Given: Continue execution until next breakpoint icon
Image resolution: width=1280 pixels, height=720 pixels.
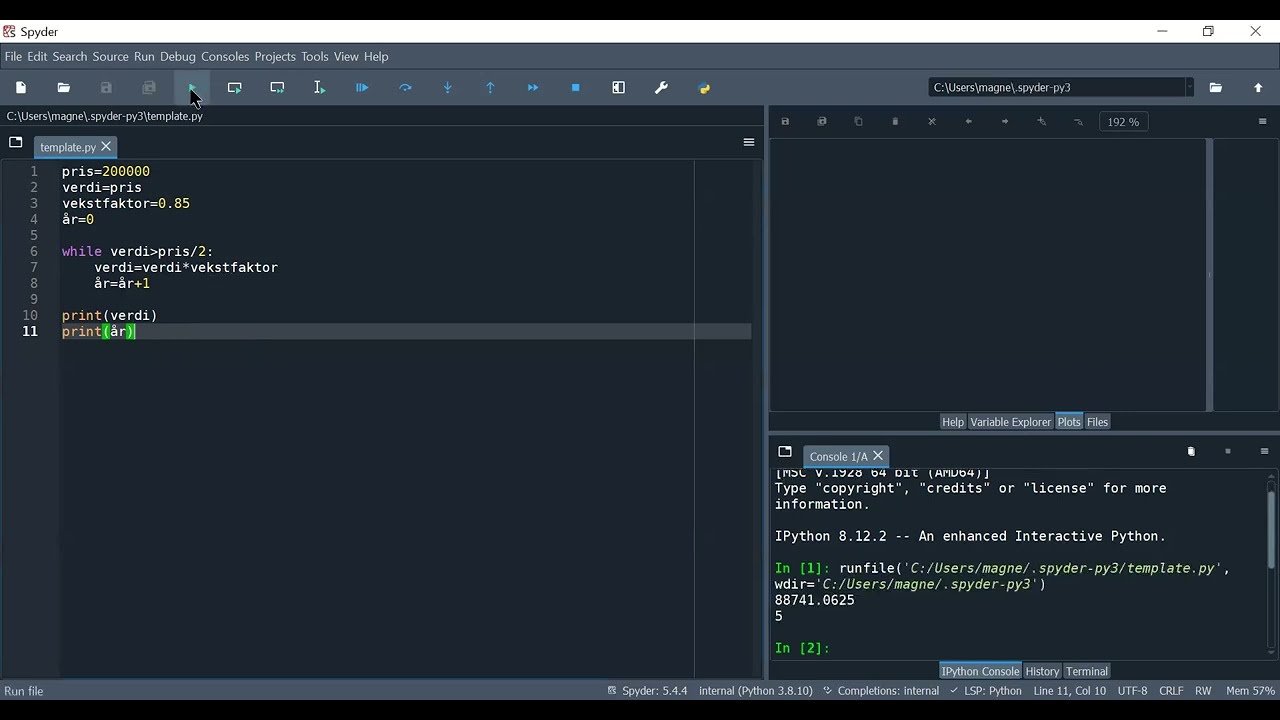Looking at the screenshot, I should point(534,88).
